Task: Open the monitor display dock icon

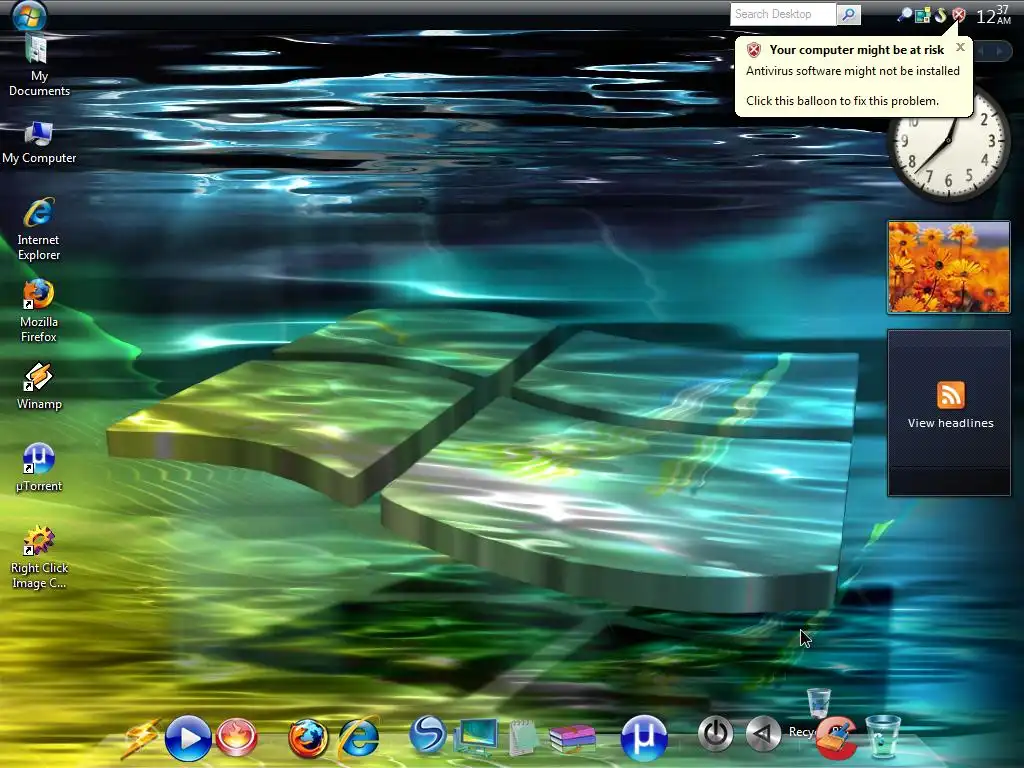Action: click(476, 737)
